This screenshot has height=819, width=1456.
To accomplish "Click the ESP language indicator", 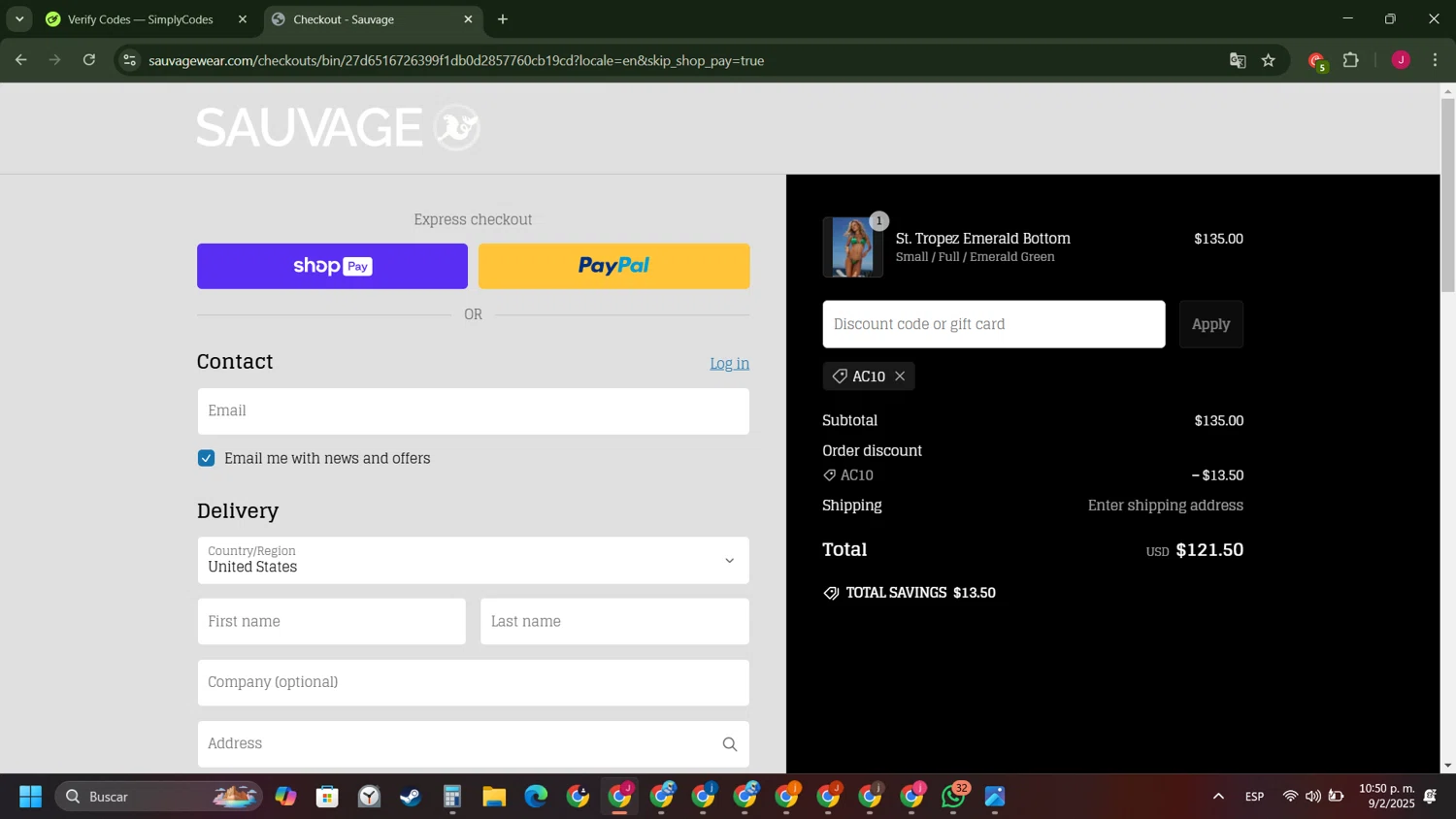I will (1255, 797).
